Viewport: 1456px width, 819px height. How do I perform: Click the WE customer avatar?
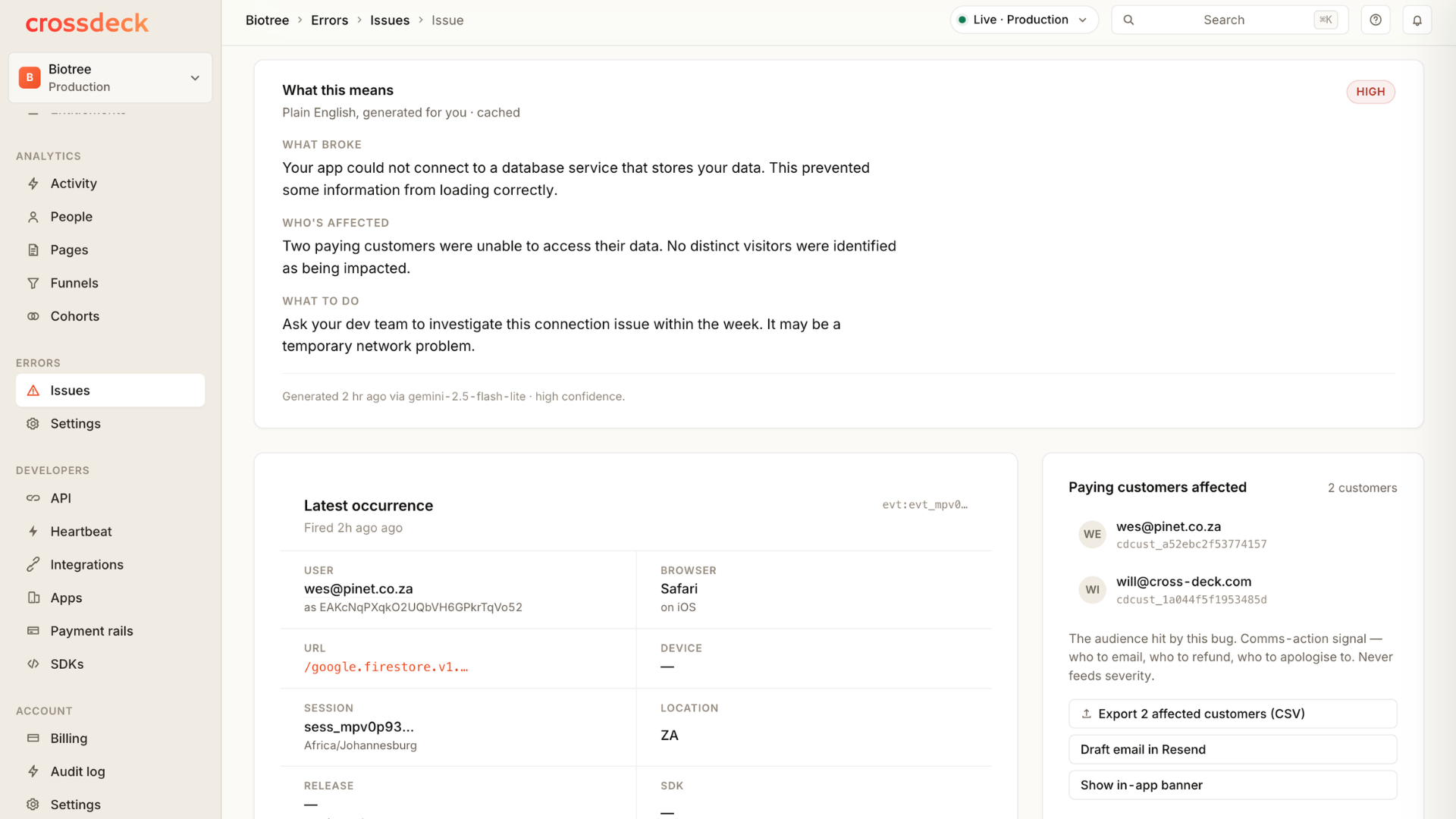click(1093, 535)
